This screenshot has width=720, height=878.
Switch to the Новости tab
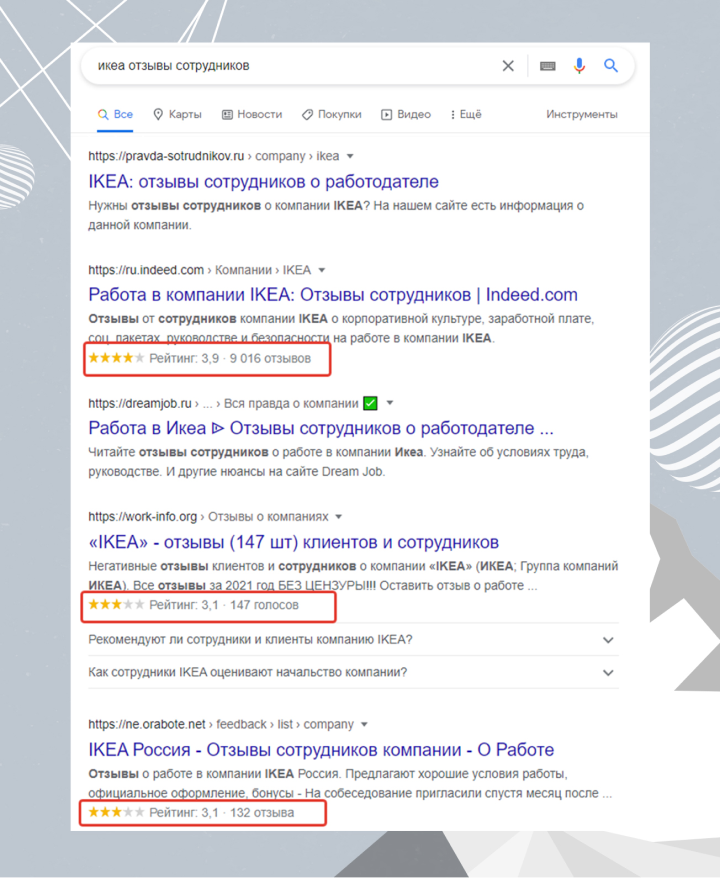[x=252, y=114]
